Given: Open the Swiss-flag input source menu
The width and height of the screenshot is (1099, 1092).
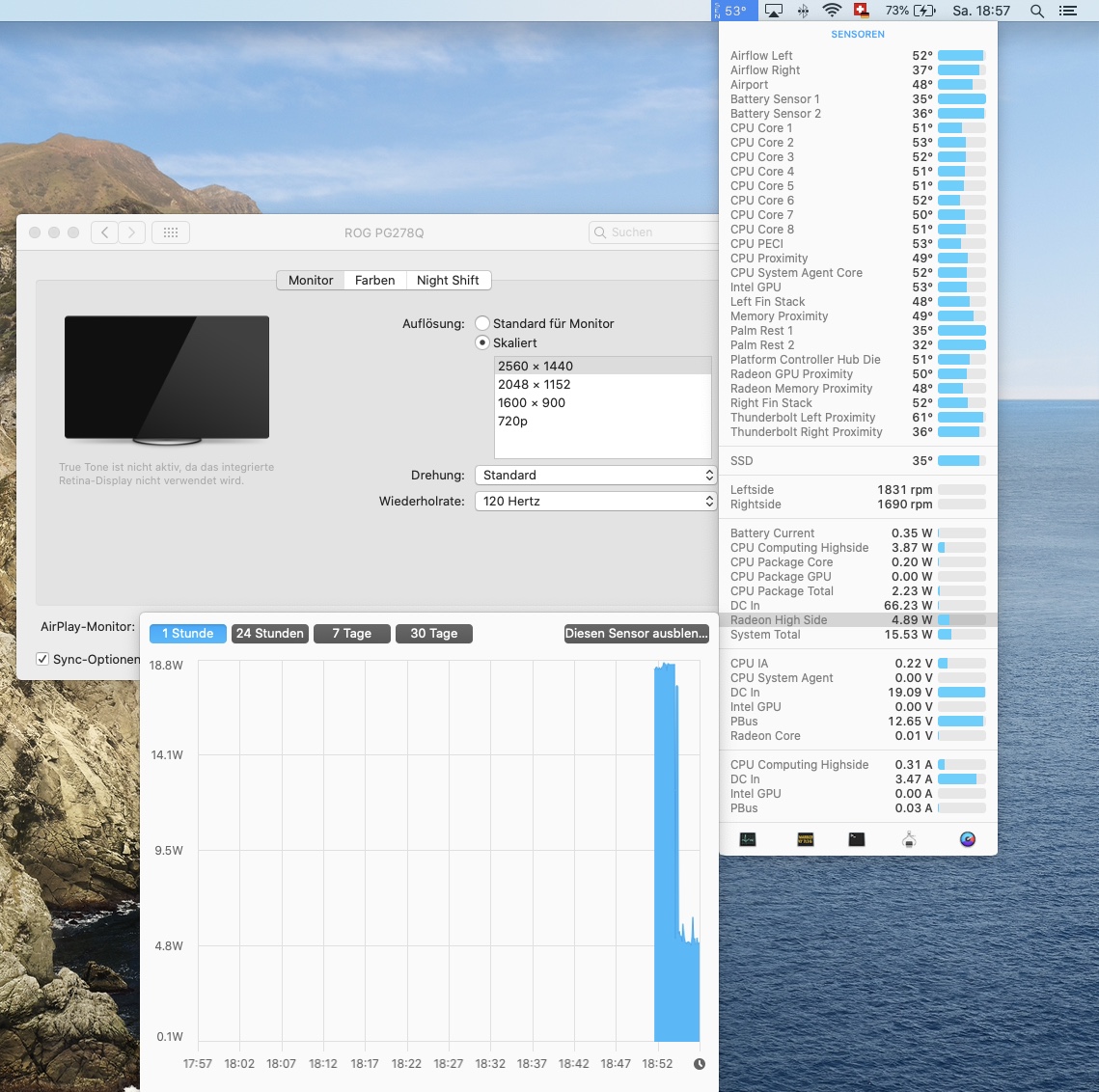Looking at the screenshot, I should (x=862, y=11).
